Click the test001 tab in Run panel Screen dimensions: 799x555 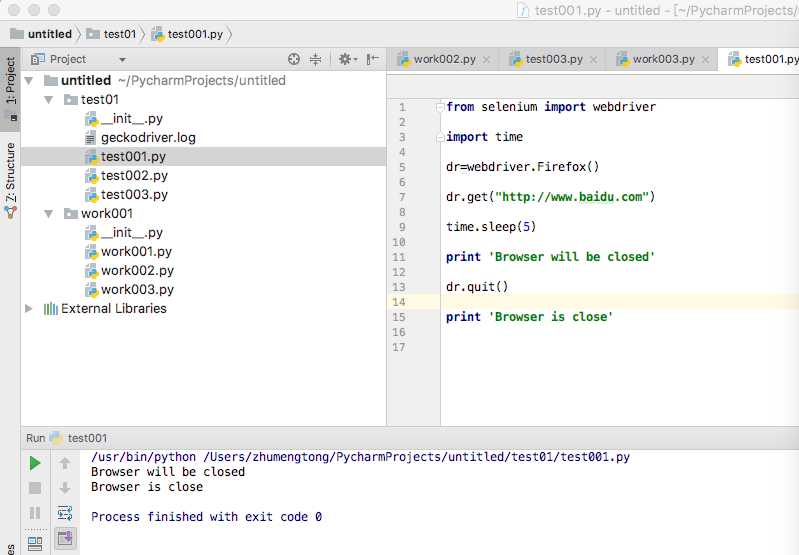tap(79, 438)
